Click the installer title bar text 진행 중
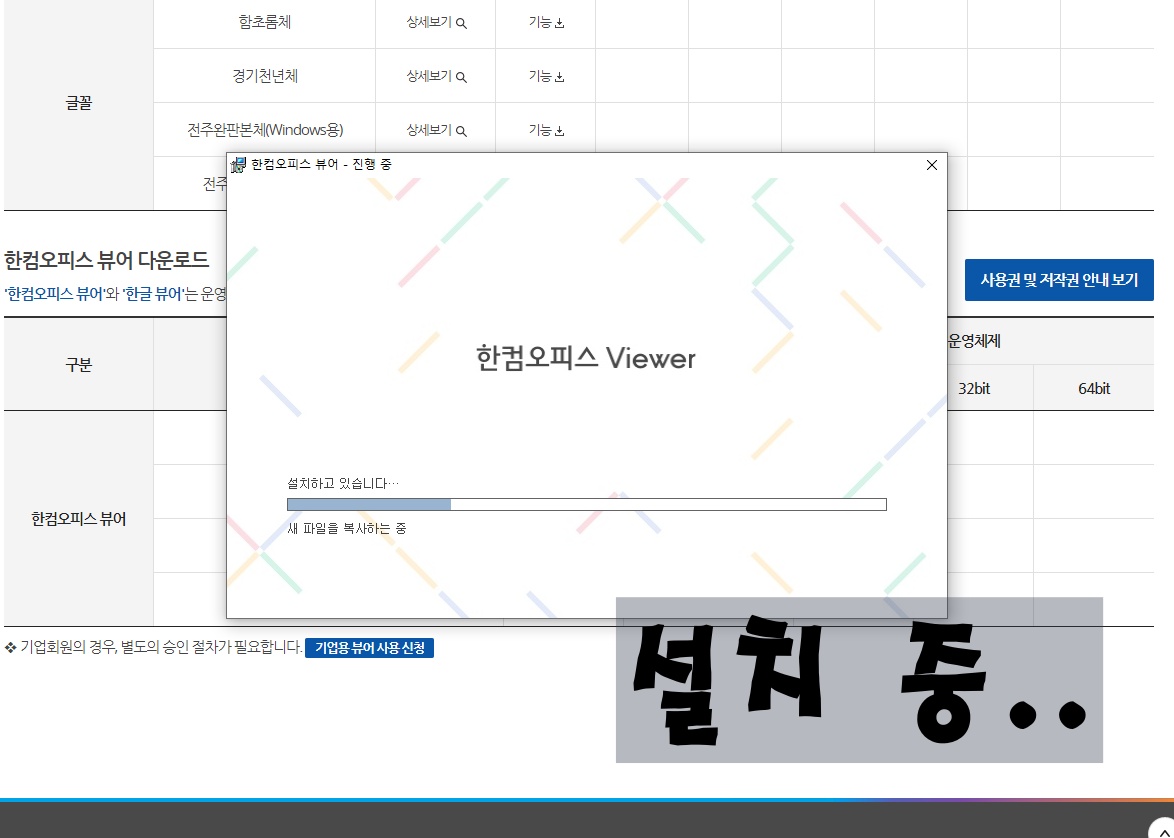Image resolution: width=1174 pixels, height=838 pixels. click(x=372, y=164)
